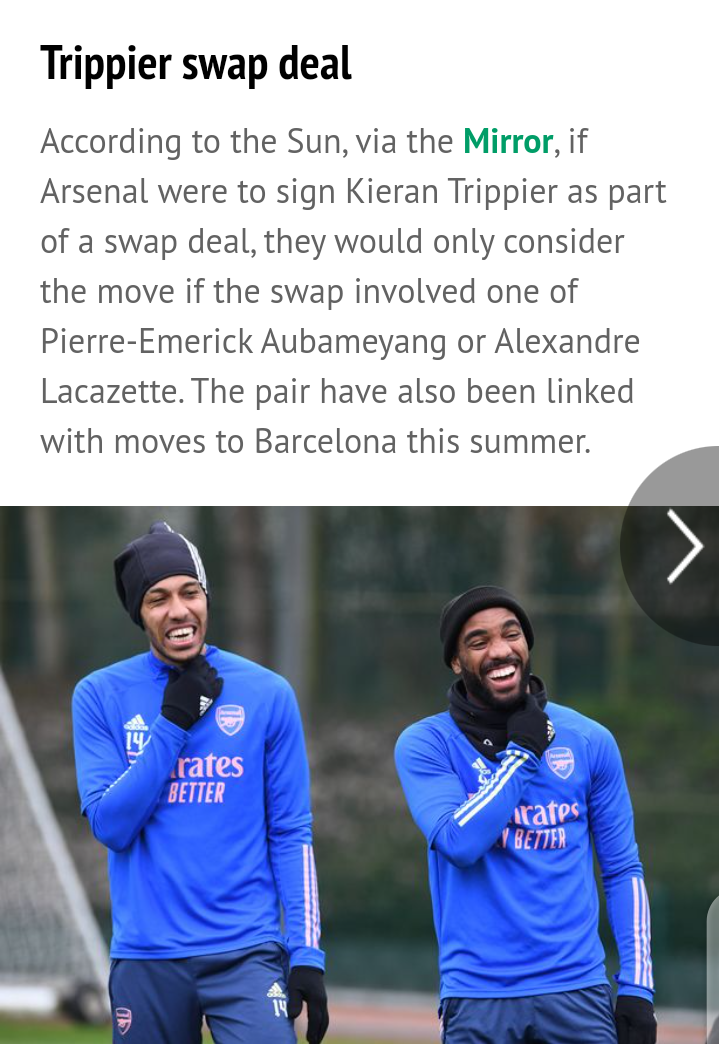Screen dimensions: 719x1044
Task: Click number 14 on left player's chest
Action: point(137,740)
